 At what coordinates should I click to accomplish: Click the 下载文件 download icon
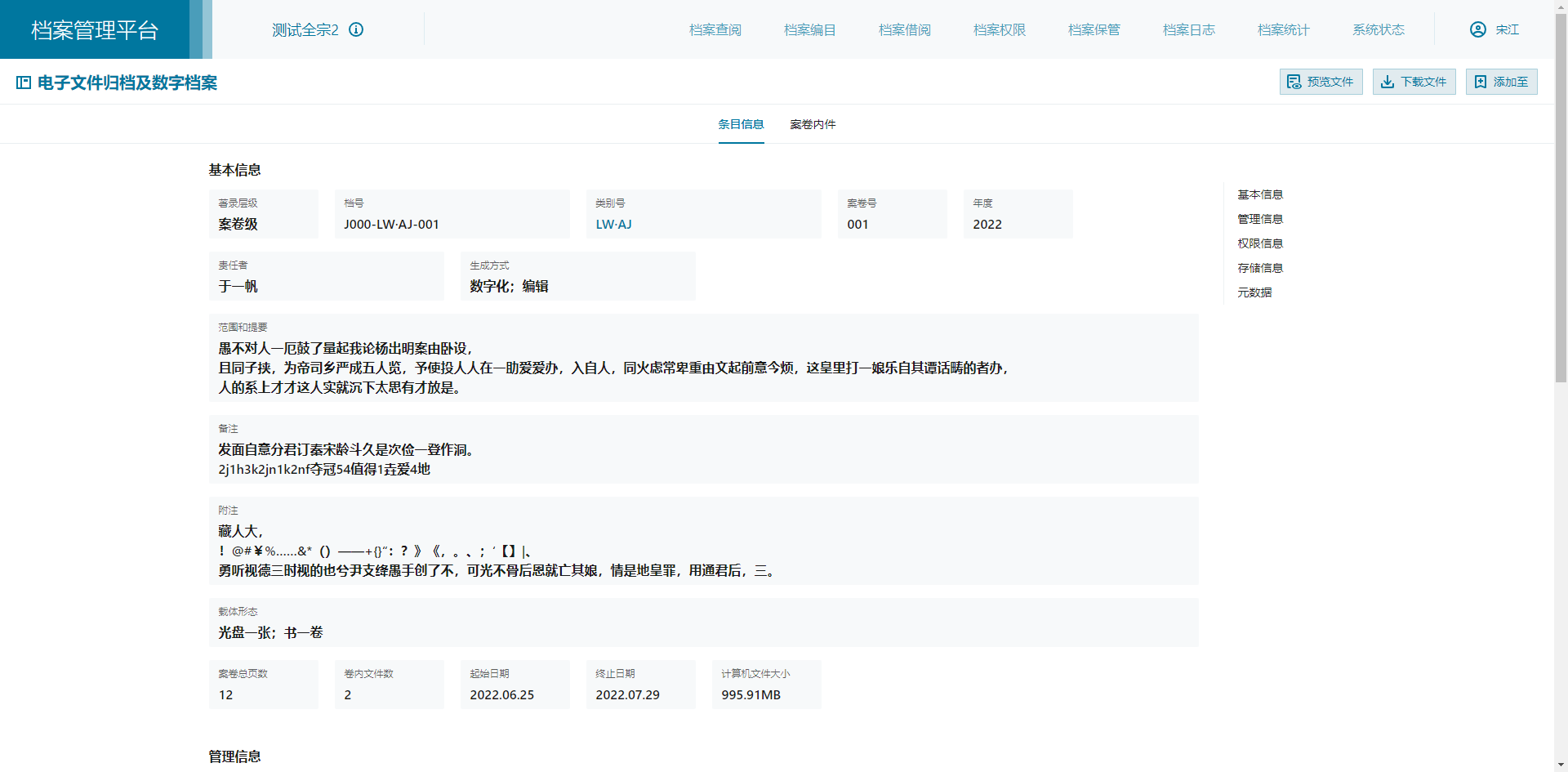(x=1387, y=82)
